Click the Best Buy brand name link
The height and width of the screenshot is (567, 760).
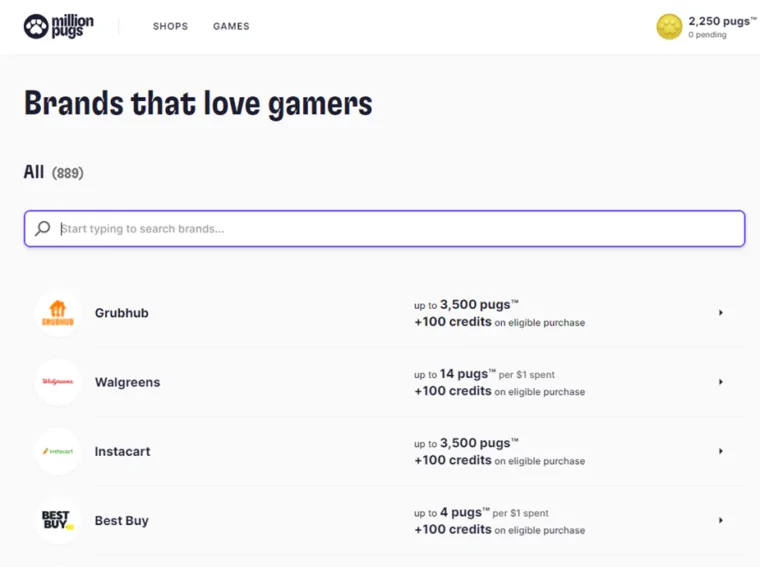tap(121, 520)
